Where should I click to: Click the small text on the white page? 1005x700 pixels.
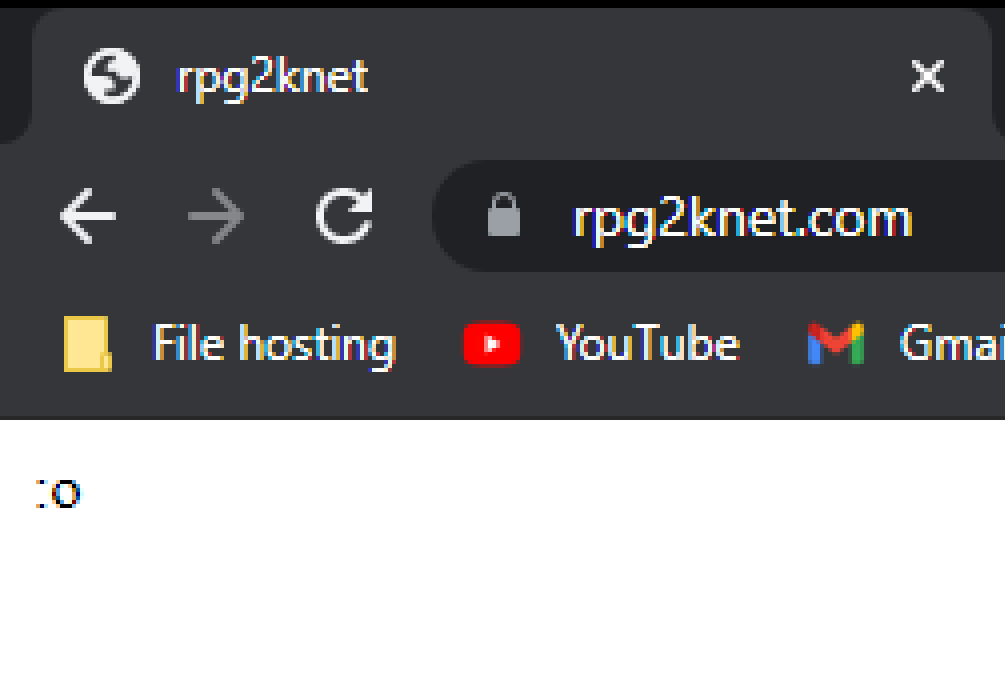click(x=58, y=494)
